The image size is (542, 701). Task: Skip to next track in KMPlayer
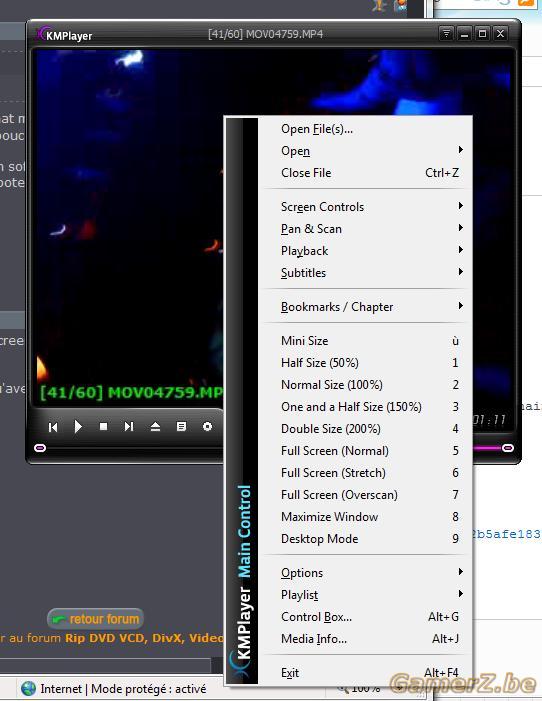pyautogui.click(x=129, y=427)
